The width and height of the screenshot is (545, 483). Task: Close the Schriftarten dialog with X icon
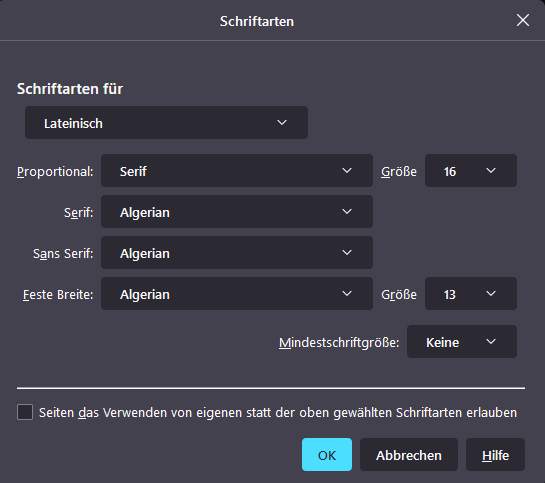point(523,20)
